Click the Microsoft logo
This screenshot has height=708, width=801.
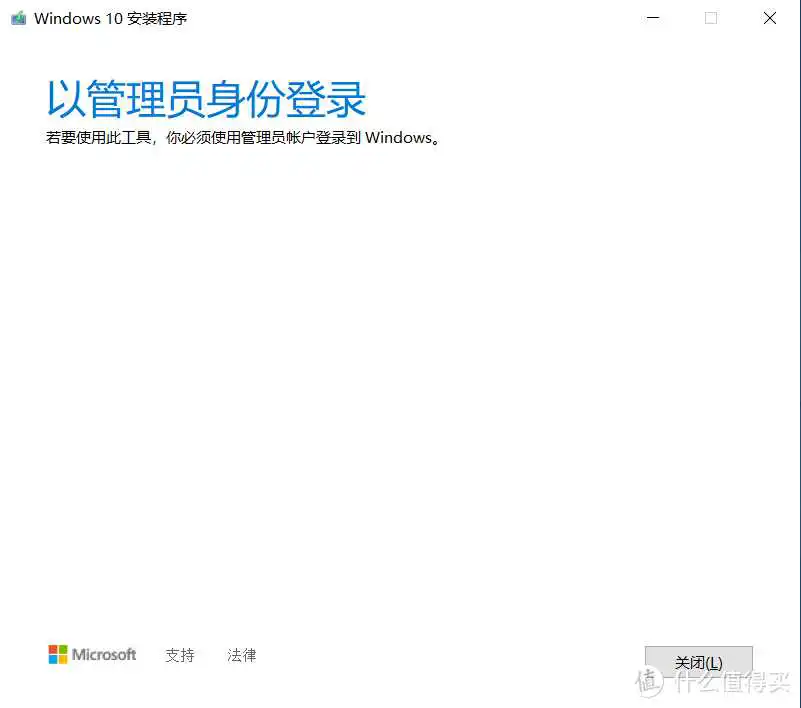[92, 654]
